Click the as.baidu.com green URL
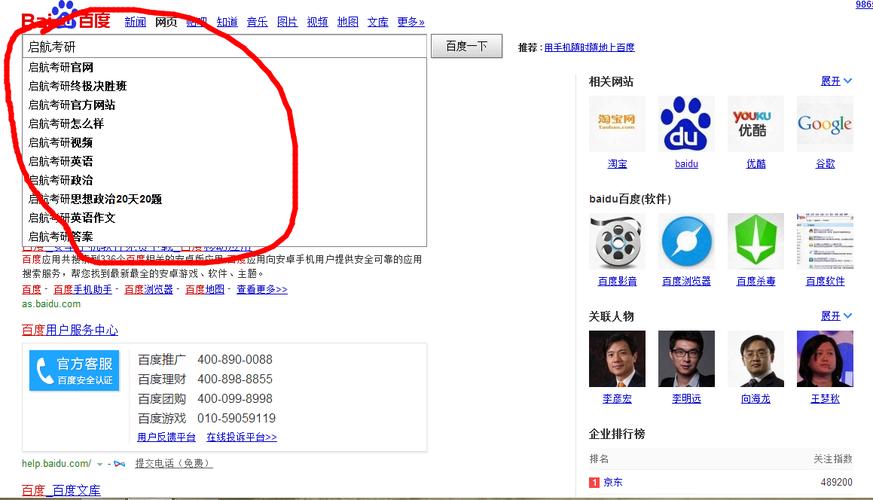 [x=51, y=304]
